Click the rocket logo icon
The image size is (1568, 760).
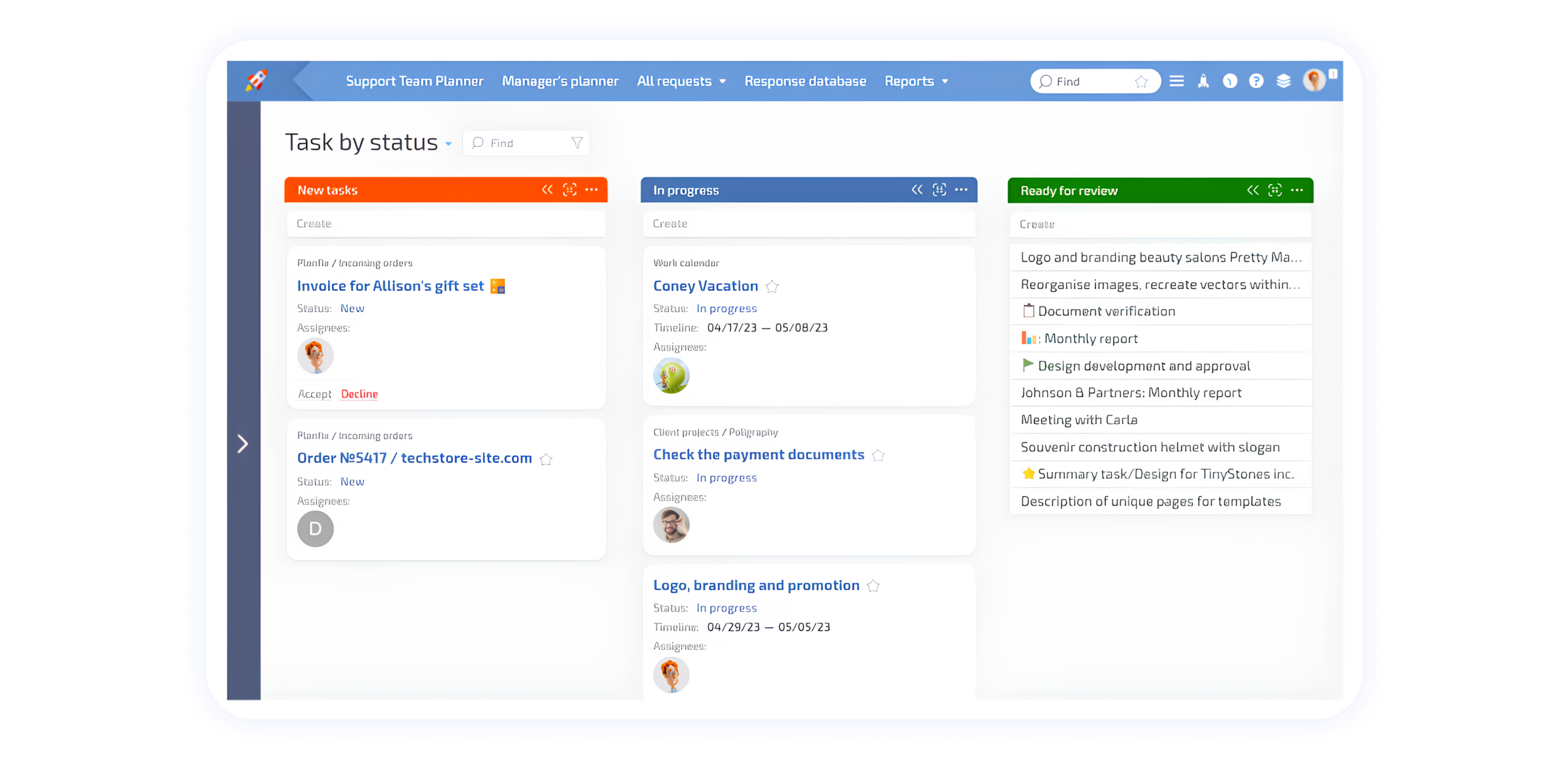[x=256, y=80]
